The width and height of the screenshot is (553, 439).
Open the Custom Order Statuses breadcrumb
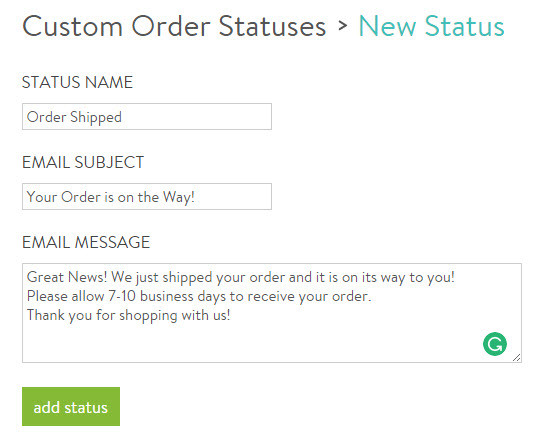(x=174, y=26)
